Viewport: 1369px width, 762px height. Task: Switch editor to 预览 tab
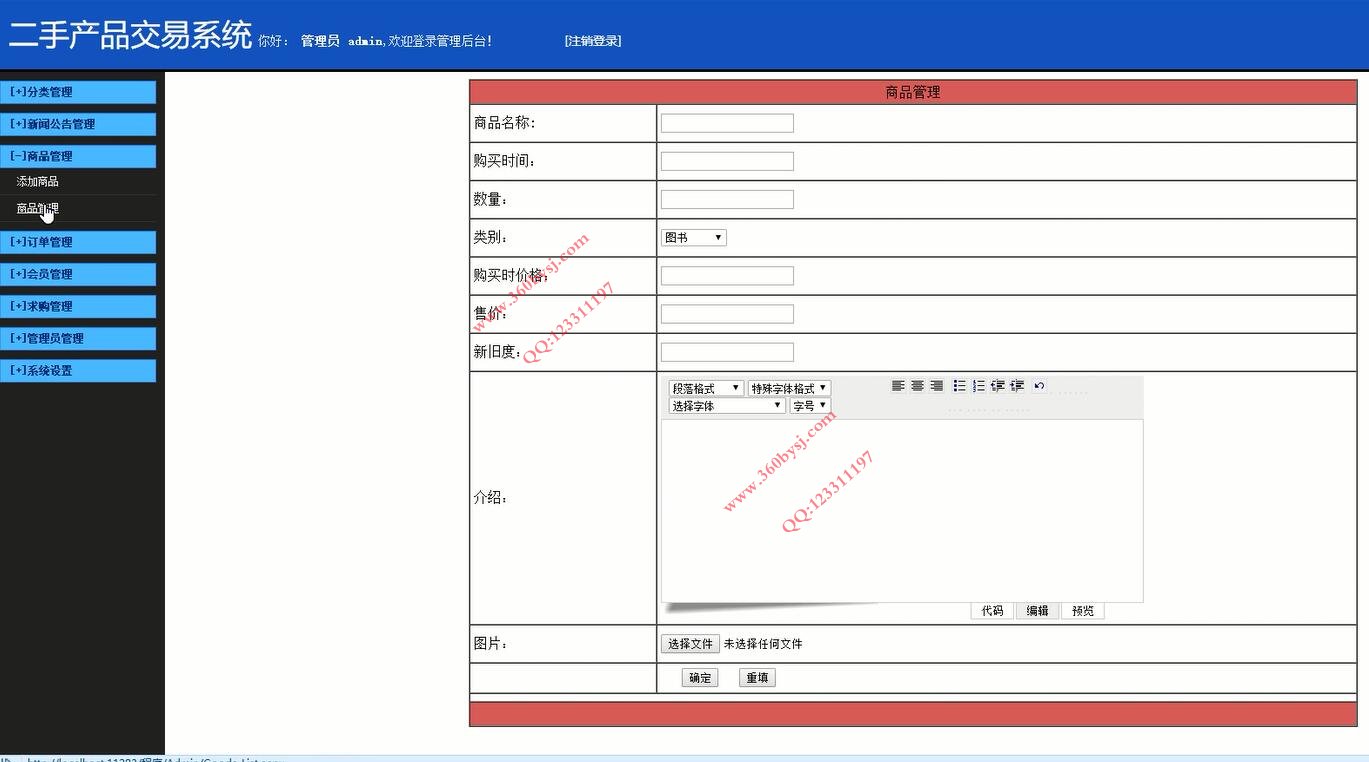[x=1083, y=611]
